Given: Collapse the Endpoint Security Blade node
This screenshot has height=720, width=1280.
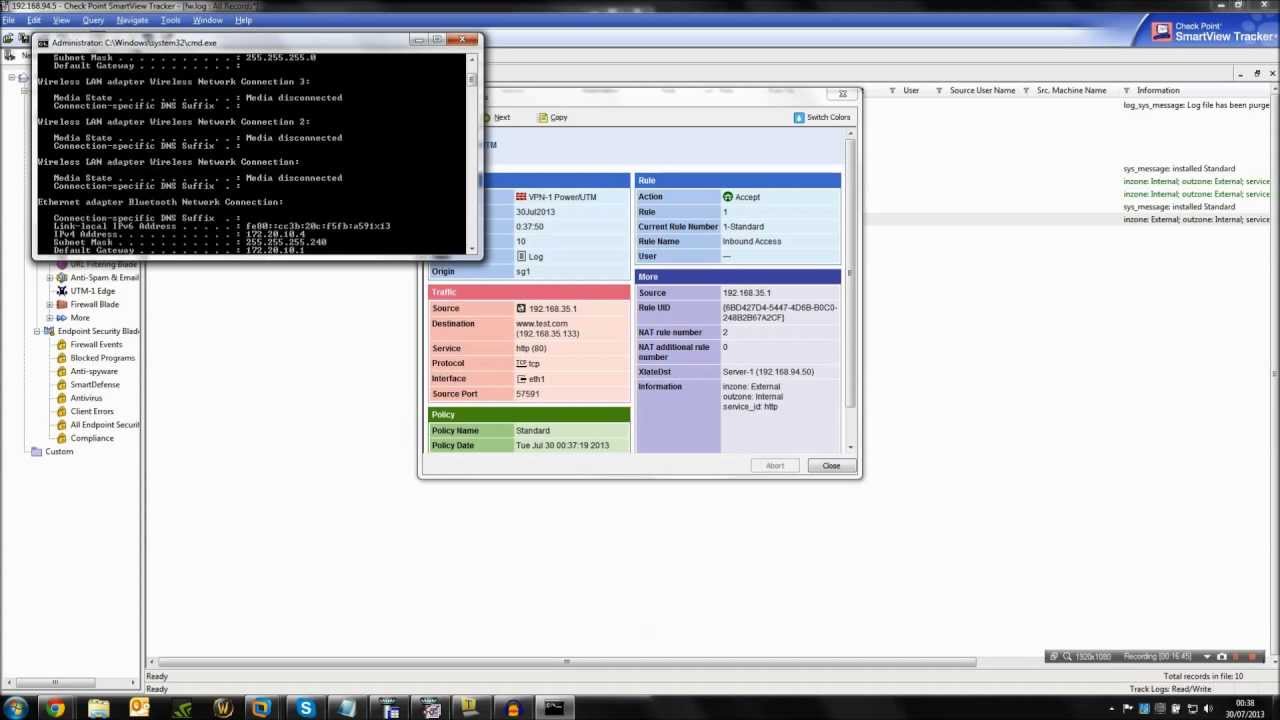Looking at the screenshot, I should 37,331.
